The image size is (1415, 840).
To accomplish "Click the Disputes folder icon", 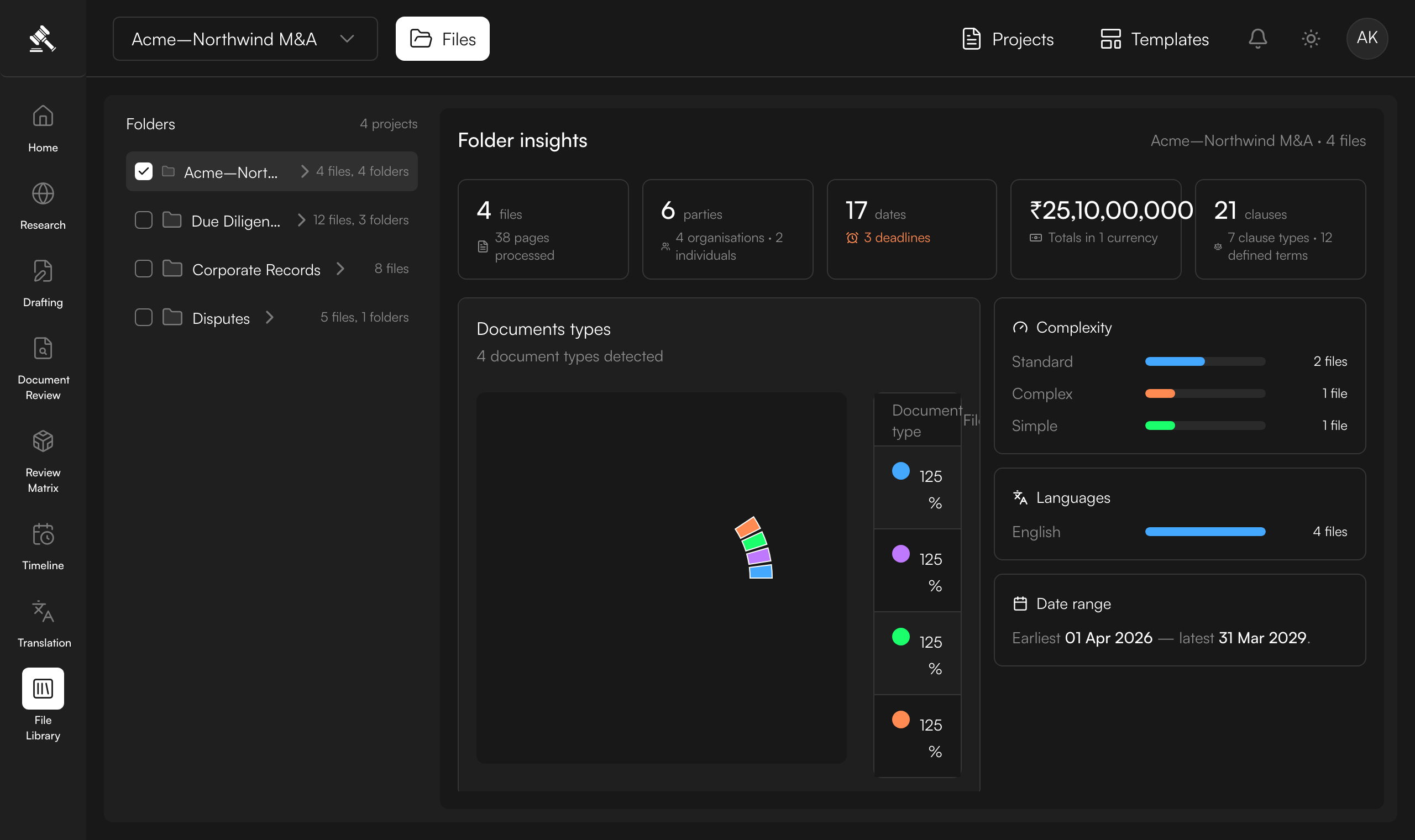I will 172,317.
